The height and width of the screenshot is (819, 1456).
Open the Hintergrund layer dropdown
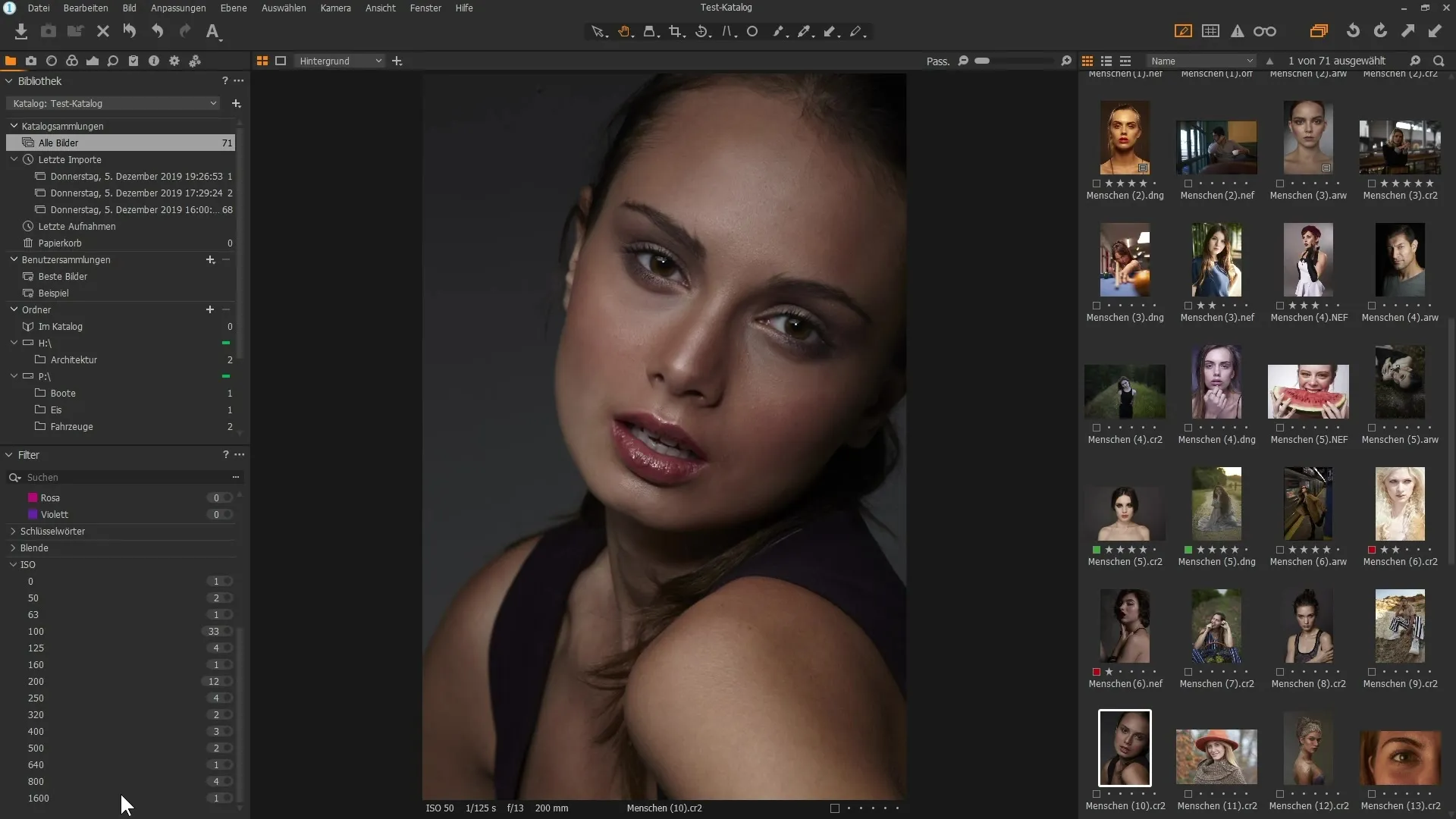[x=340, y=61]
